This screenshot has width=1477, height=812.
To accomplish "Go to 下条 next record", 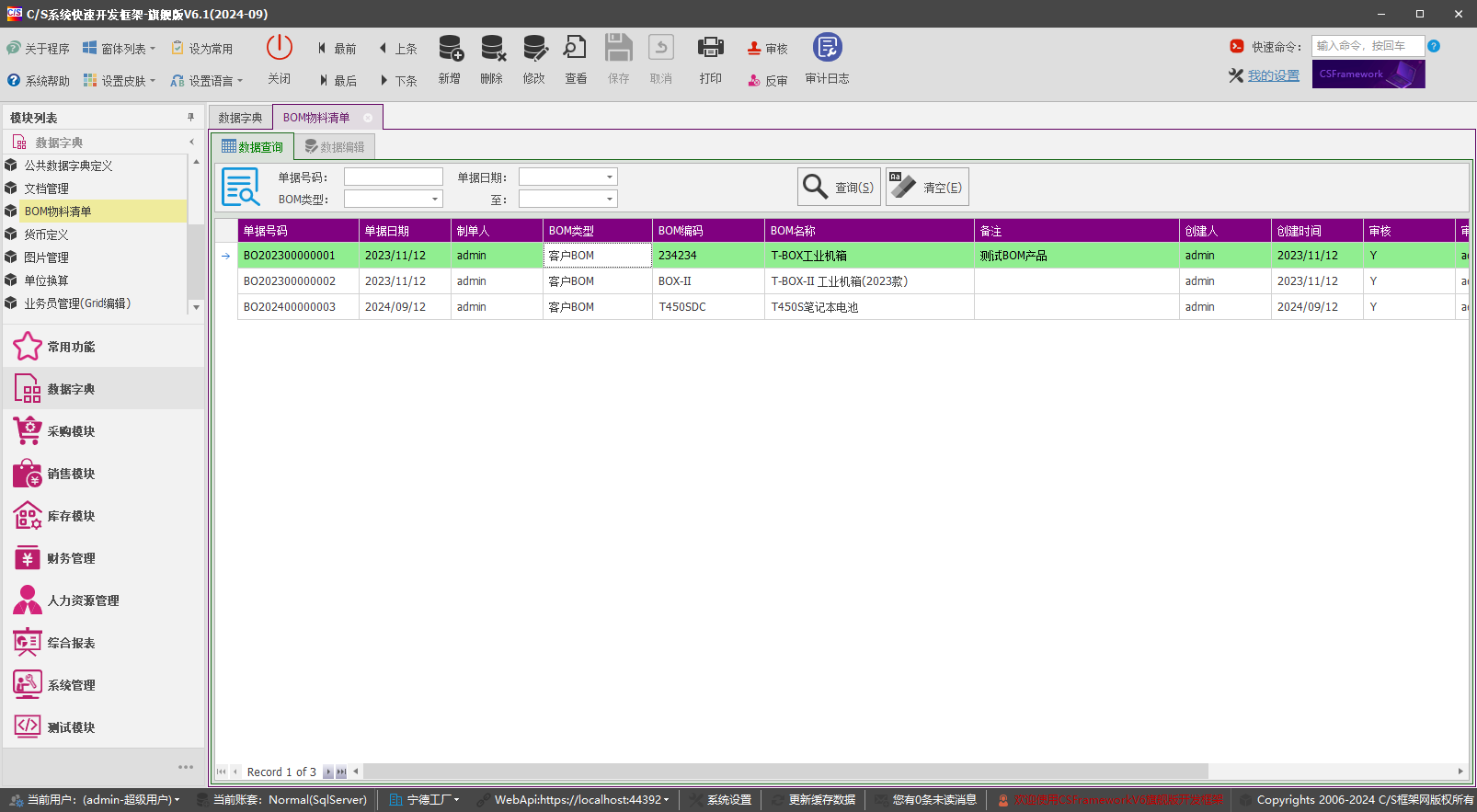I will 398,81.
